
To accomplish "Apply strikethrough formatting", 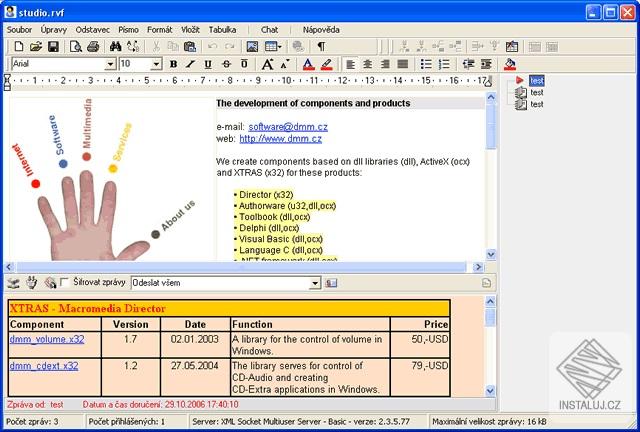I will click(227, 64).
